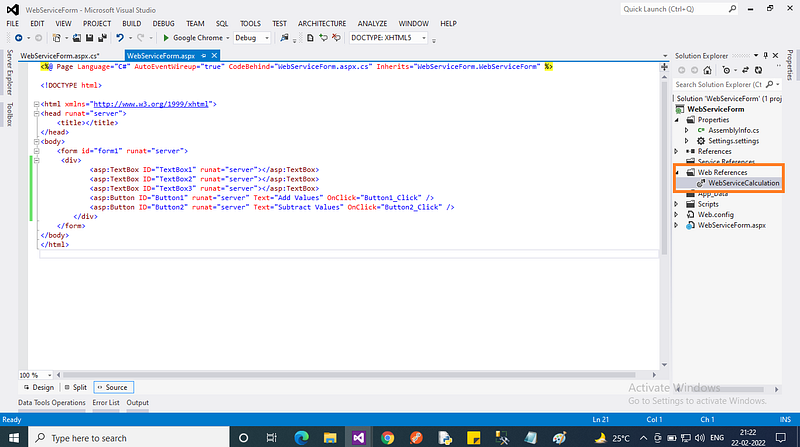
Task: Switch to the Output tab
Action: pos(137,403)
